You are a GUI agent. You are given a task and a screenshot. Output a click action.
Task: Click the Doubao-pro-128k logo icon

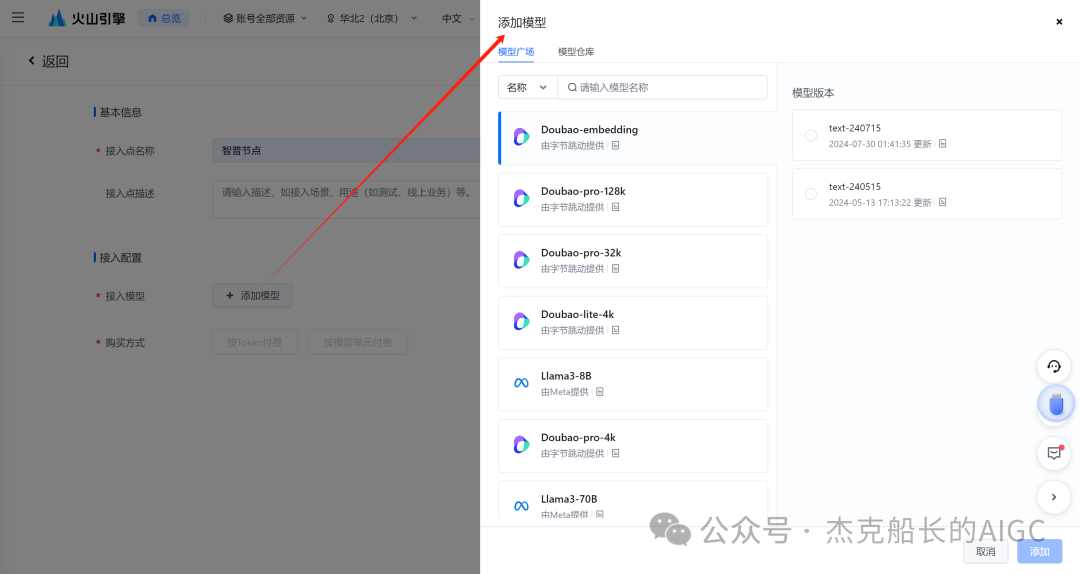pyautogui.click(x=521, y=198)
